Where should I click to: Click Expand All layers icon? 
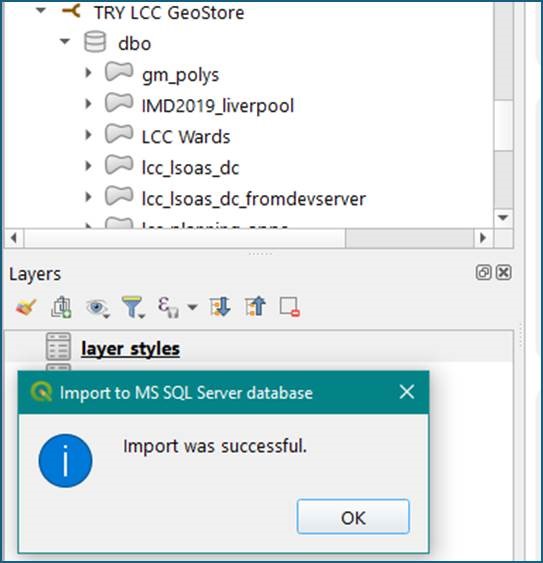(220, 307)
